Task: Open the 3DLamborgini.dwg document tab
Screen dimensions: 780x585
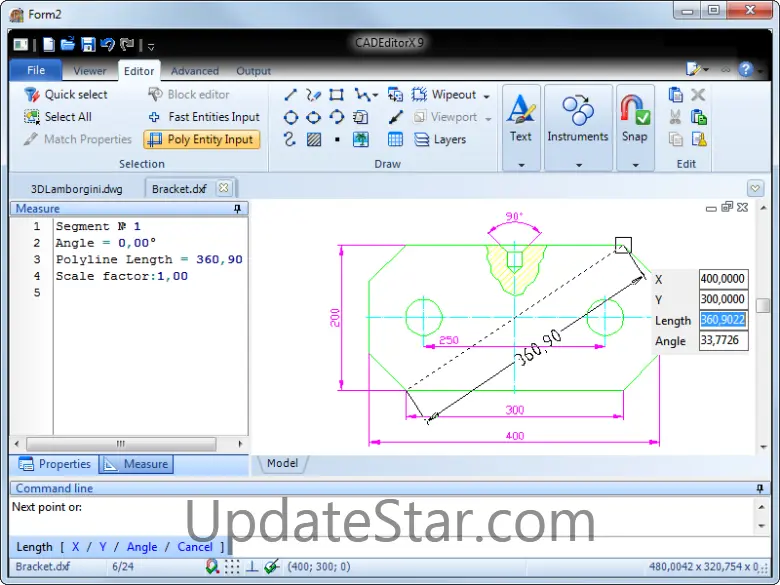Action: (77, 189)
